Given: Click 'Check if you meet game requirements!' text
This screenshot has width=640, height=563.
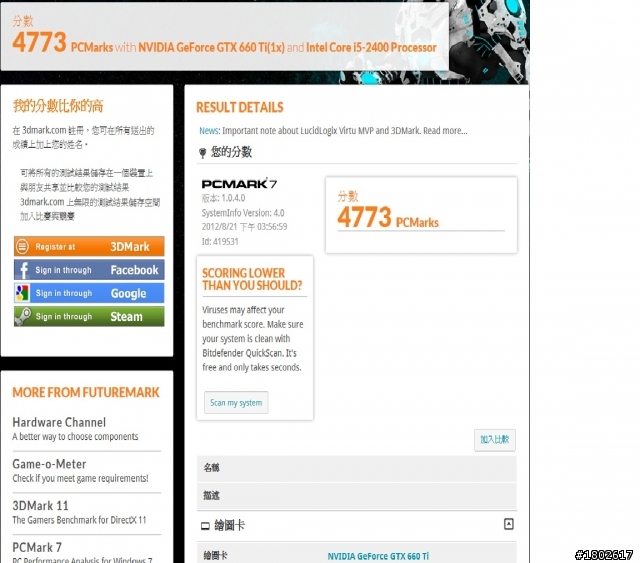Looking at the screenshot, I should coord(80,478).
